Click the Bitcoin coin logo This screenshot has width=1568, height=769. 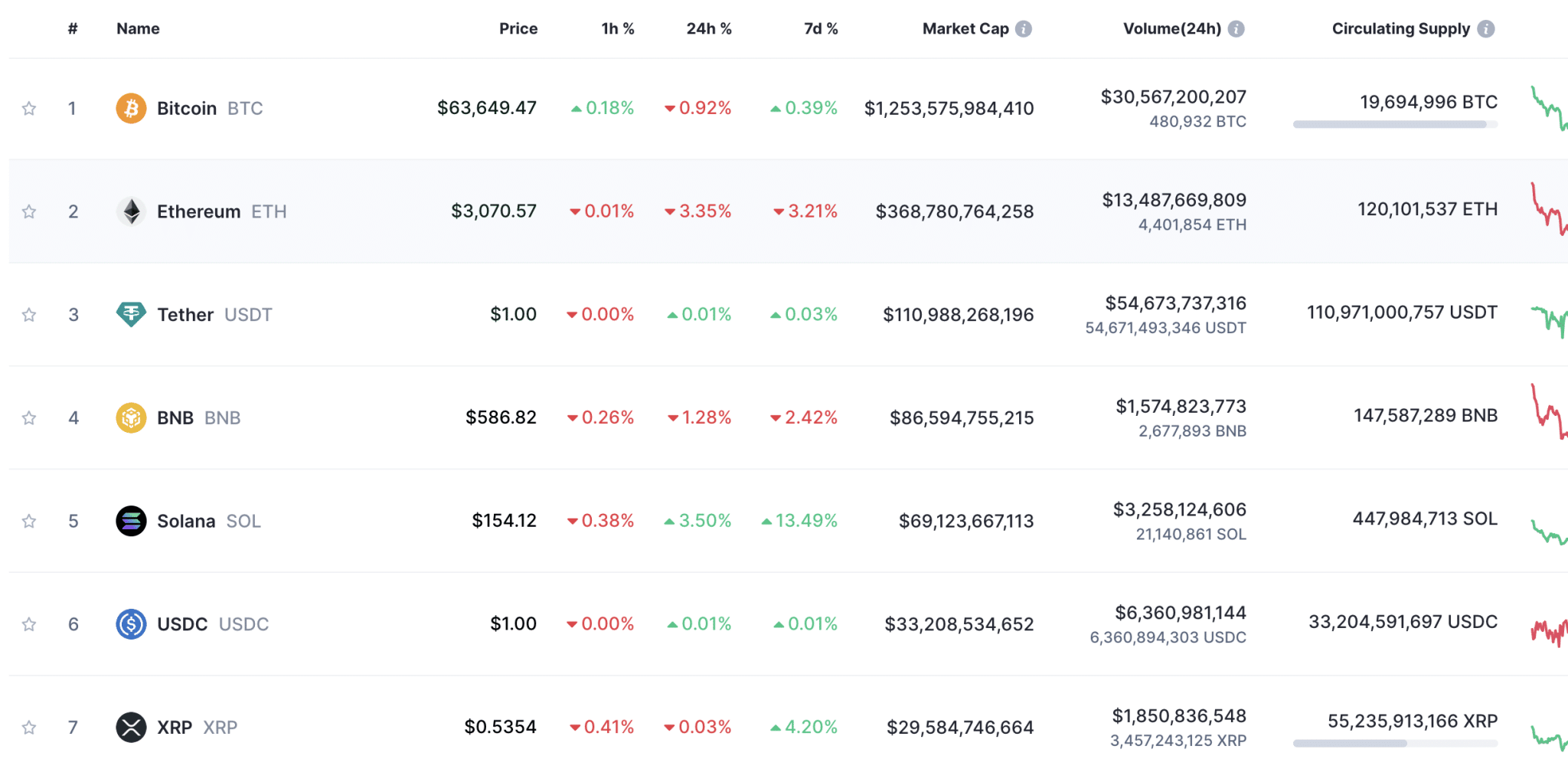pos(131,108)
